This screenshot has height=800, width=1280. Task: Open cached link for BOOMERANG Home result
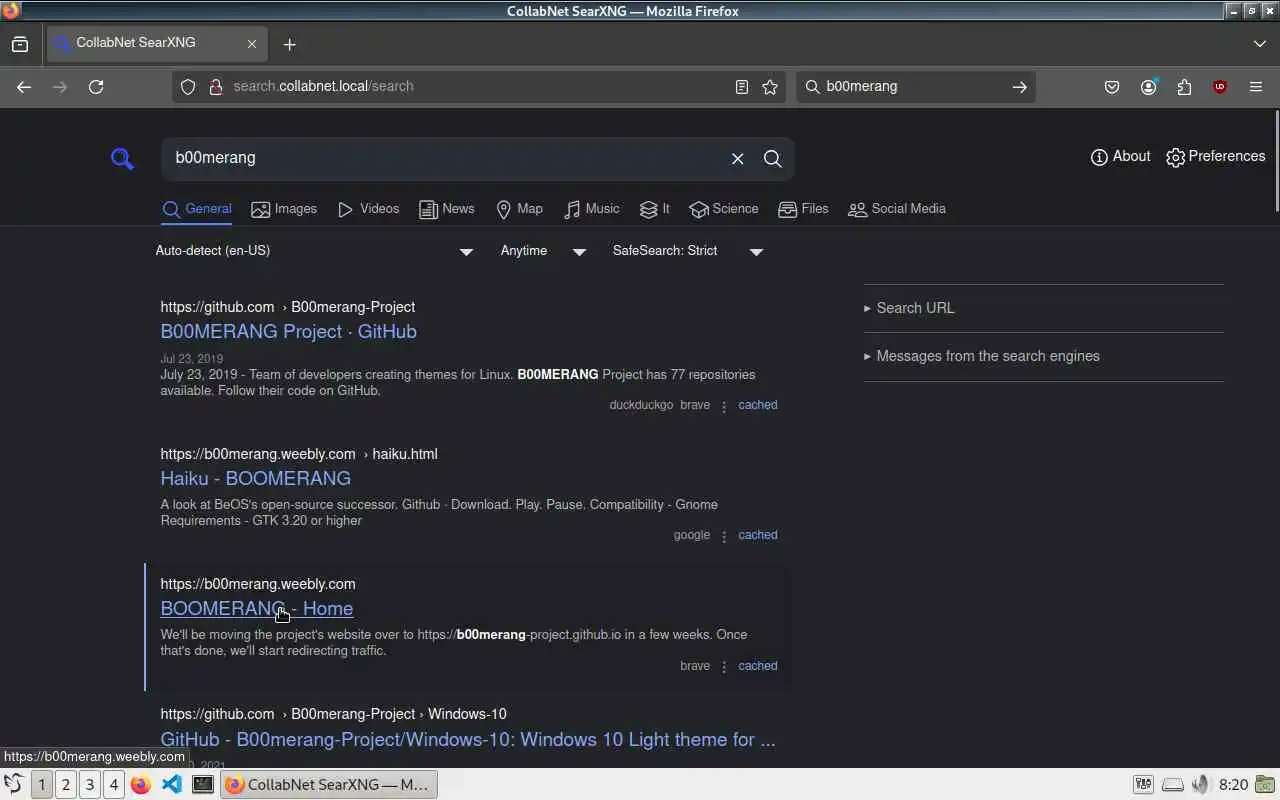click(x=757, y=666)
